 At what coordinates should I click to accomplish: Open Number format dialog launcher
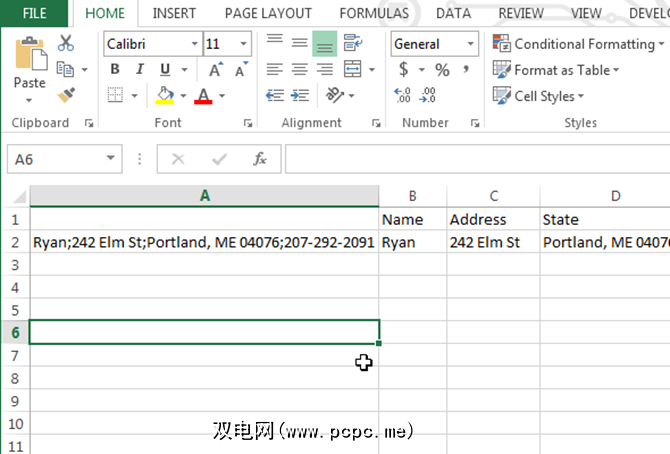point(475,124)
